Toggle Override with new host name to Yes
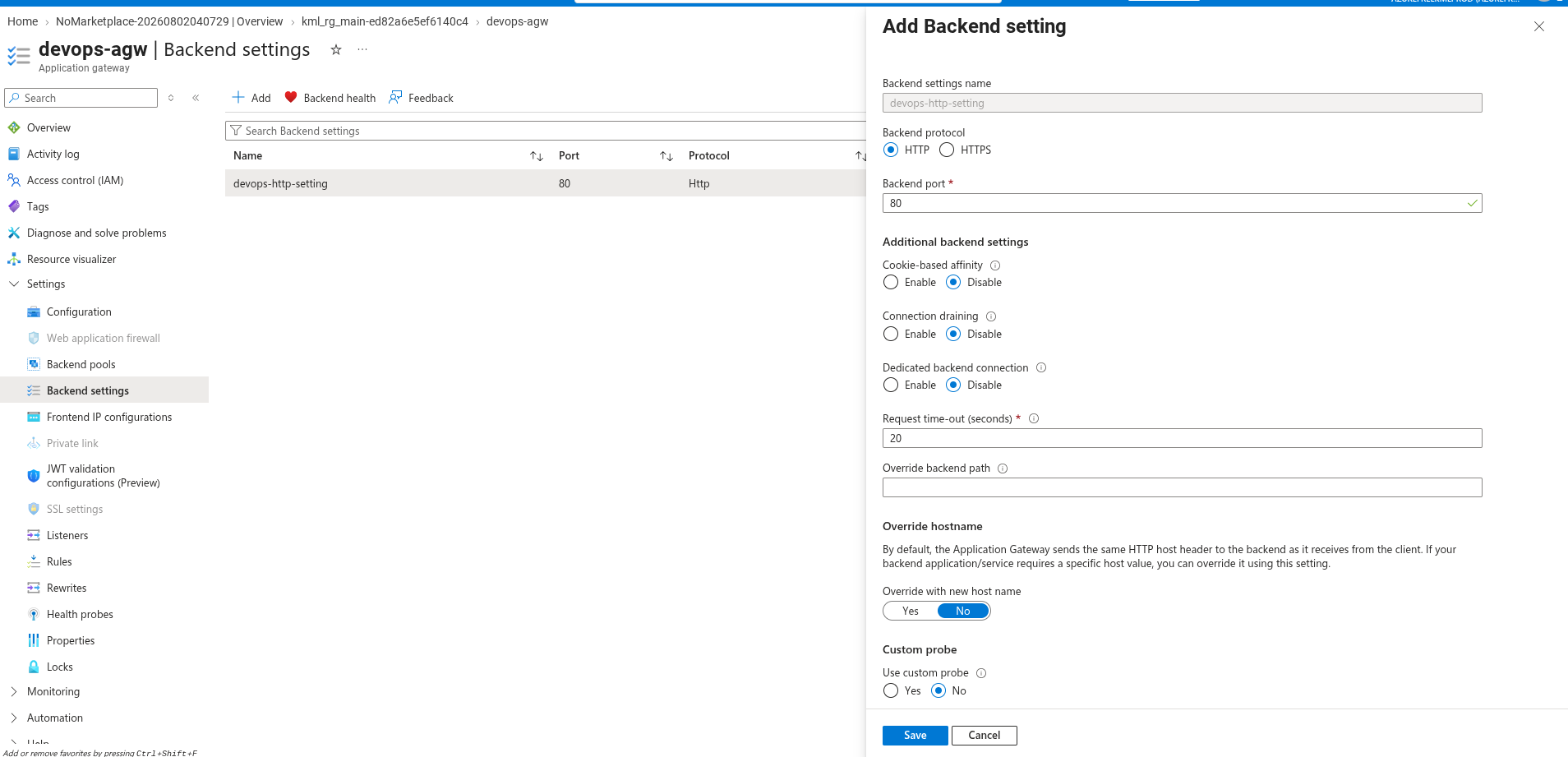This screenshot has height=757, width=1568. 911,611
